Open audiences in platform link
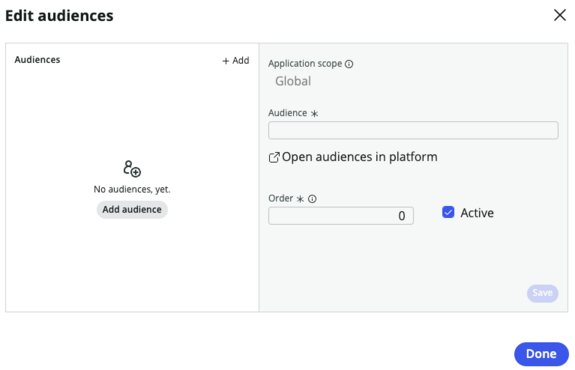Viewport: 575px width, 370px height. click(x=359, y=157)
